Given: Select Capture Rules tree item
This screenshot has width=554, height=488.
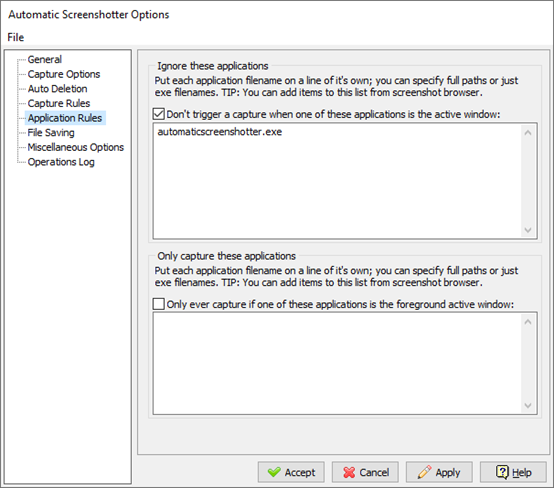Looking at the screenshot, I should [59, 103].
